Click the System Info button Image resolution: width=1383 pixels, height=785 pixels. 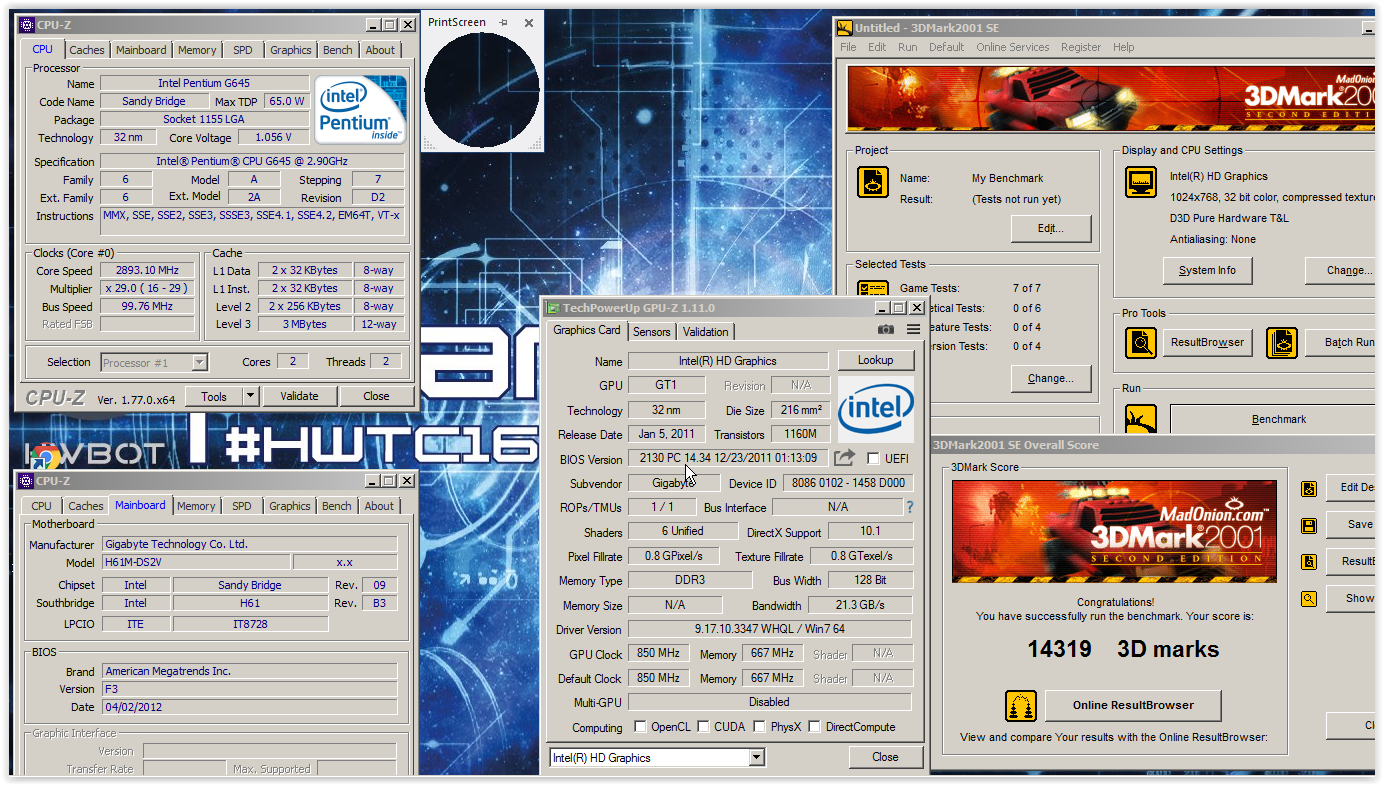[1208, 270]
